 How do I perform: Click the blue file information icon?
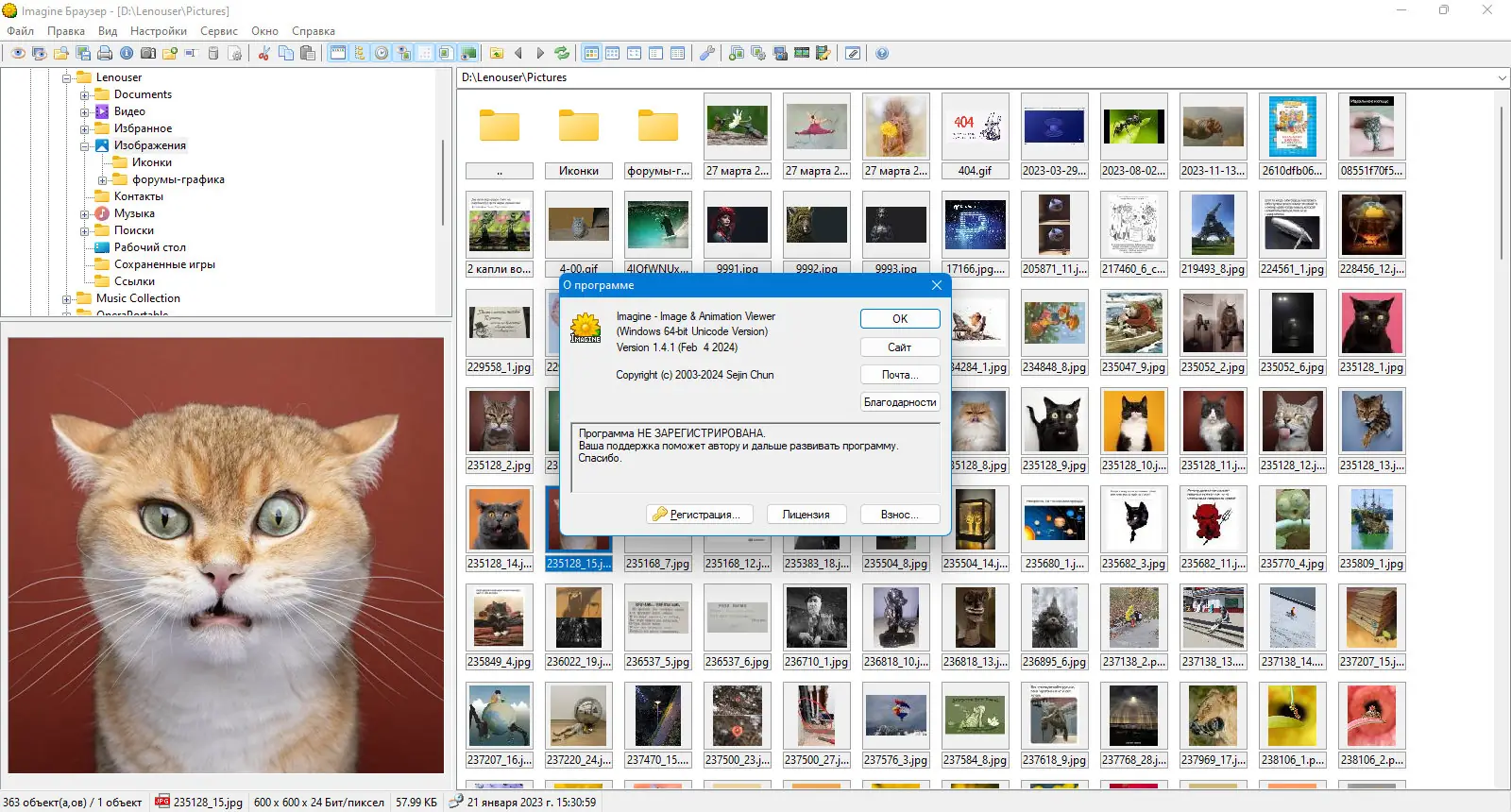click(127, 53)
